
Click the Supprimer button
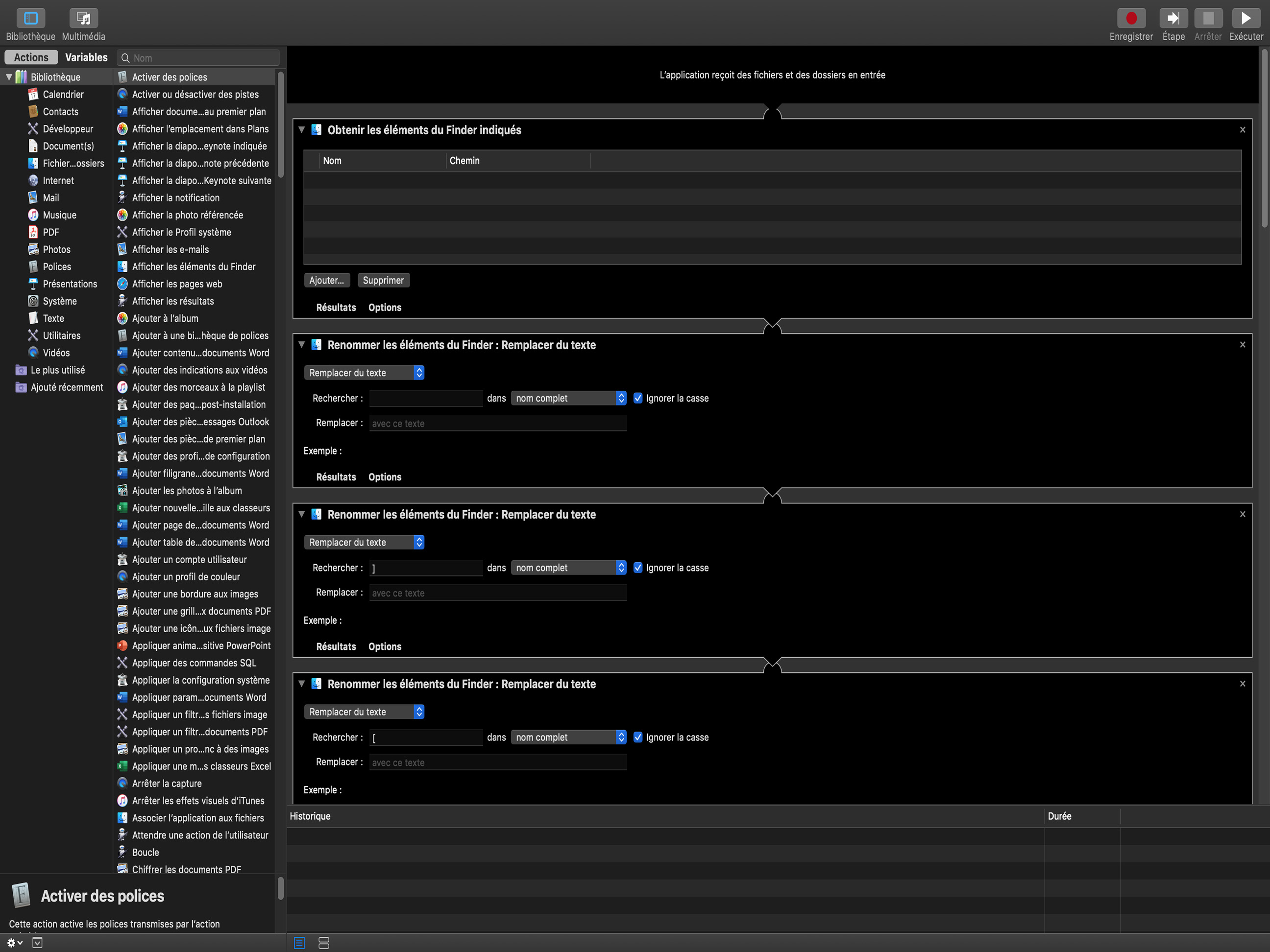(383, 281)
